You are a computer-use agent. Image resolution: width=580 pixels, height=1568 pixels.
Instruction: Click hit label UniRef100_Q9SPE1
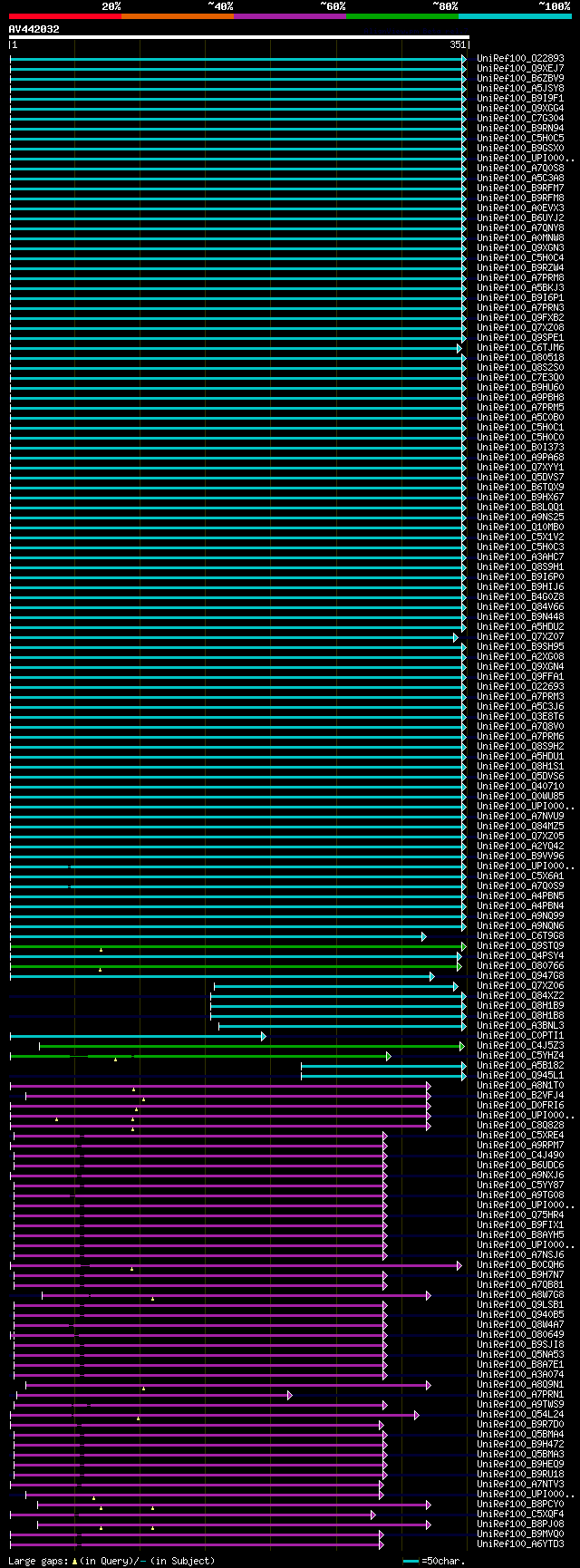(520, 338)
